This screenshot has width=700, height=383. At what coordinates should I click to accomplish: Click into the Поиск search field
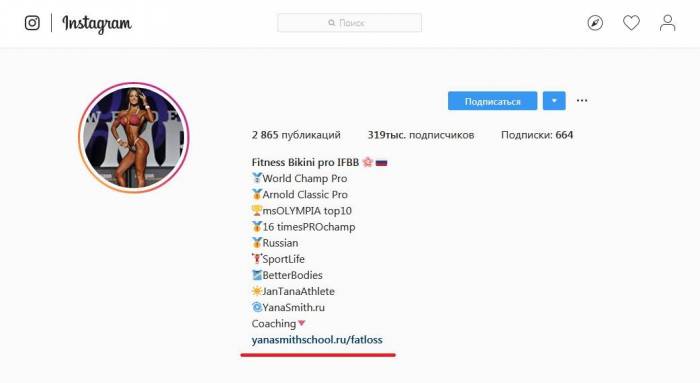[x=349, y=23]
